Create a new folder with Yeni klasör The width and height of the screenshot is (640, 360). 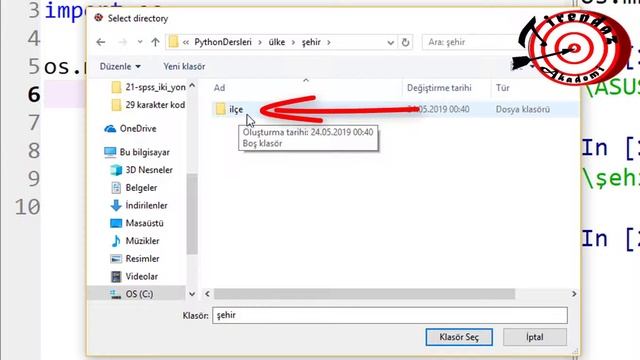184,66
